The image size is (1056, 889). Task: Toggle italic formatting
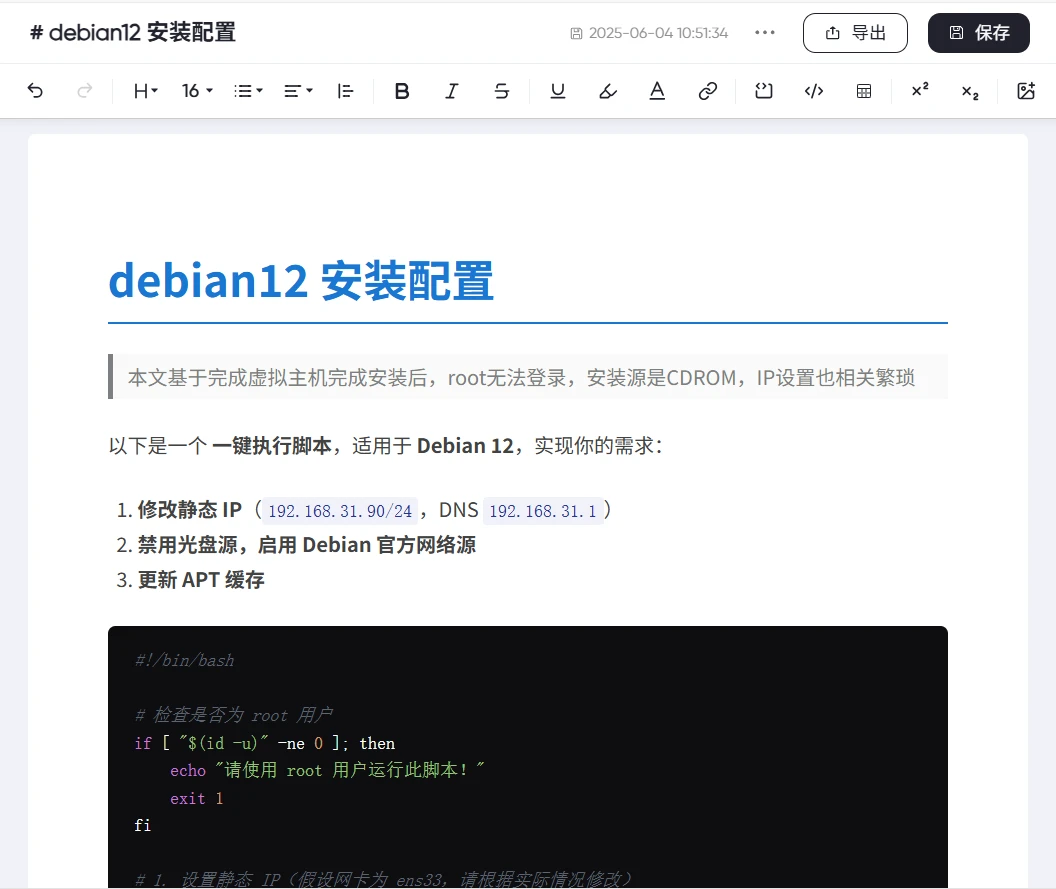coord(452,90)
